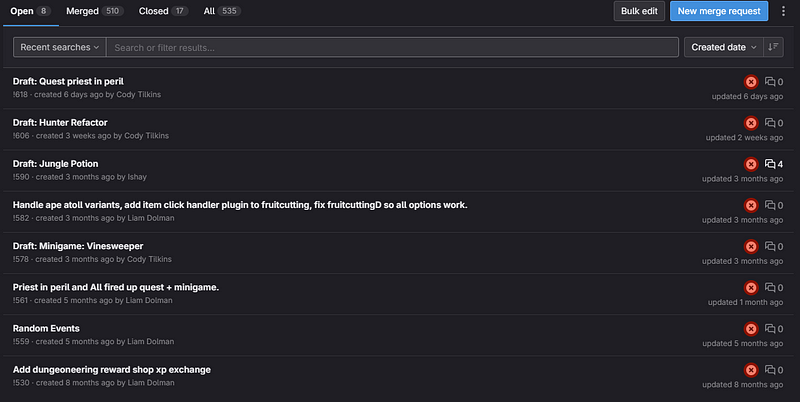800x402 pixels.
Task: Open Priest in peril and All fired up request
Action: [116, 287]
